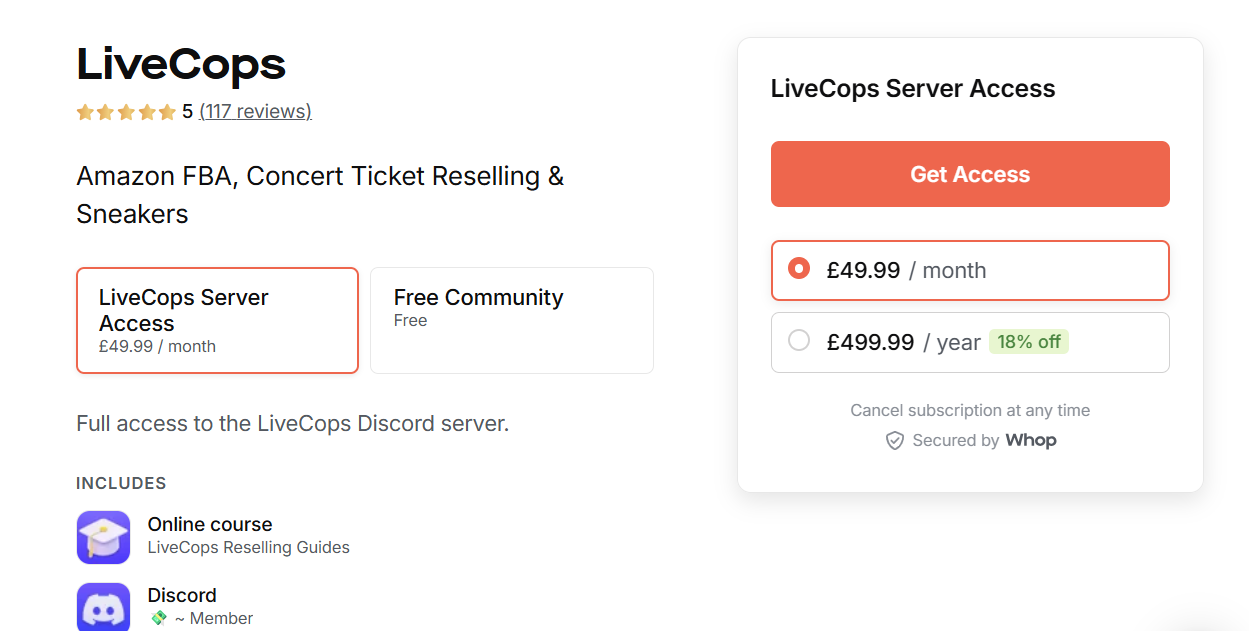This screenshot has width=1249, height=631.
Task: Click the Whop wordmark next to the shield
Action: coord(1031,440)
